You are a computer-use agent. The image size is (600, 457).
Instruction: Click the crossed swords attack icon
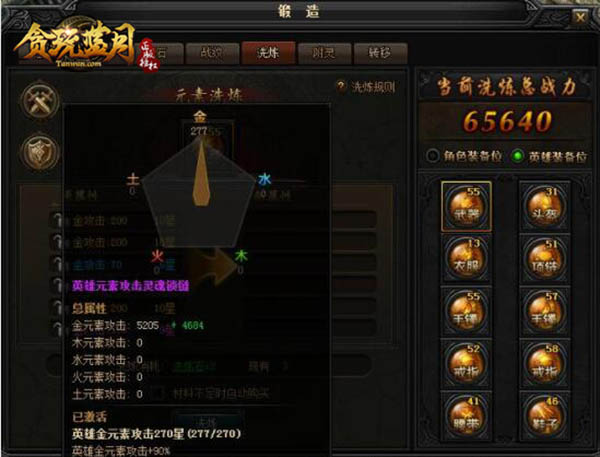tap(40, 100)
